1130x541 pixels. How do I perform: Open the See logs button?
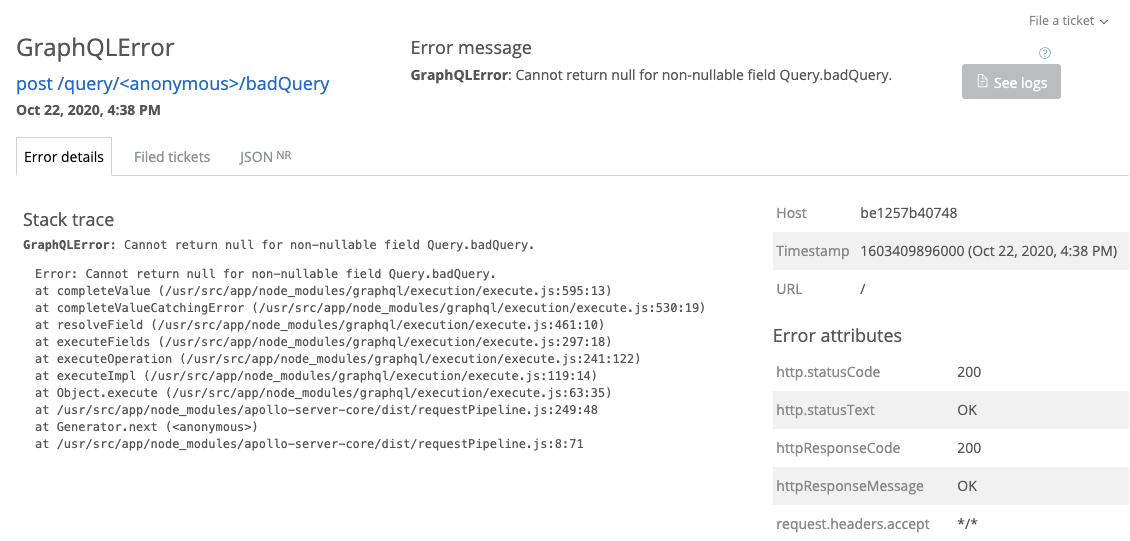(1011, 82)
